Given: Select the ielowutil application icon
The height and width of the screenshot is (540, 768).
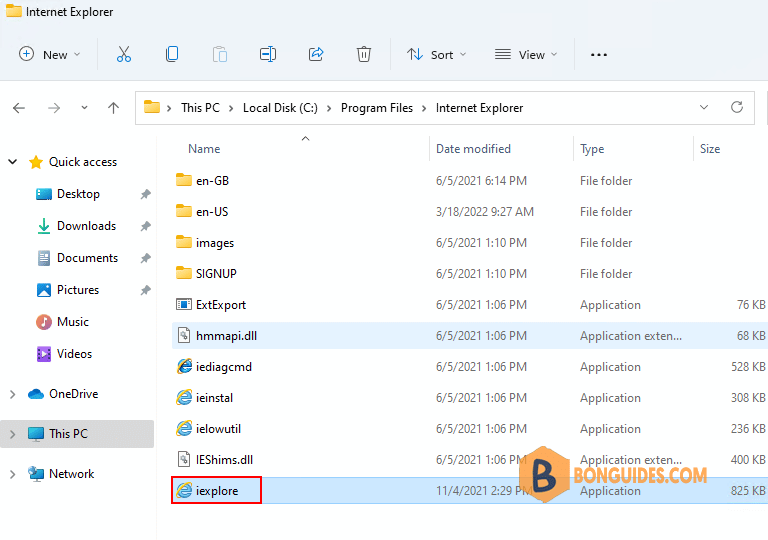Looking at the screenshot, I should click(x=184, y=428).
